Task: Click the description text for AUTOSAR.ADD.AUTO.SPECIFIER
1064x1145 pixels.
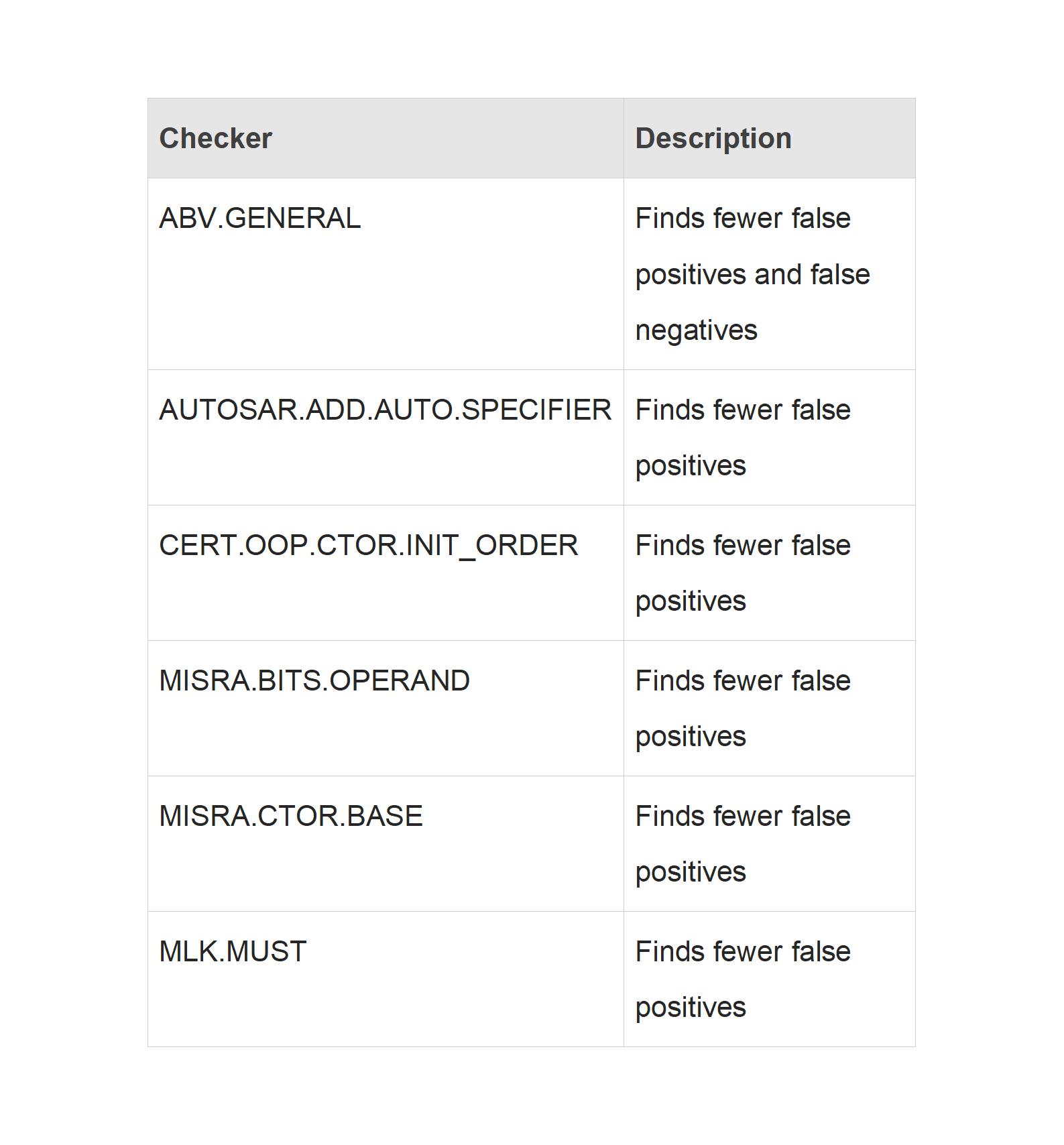Action: point(742,438)
